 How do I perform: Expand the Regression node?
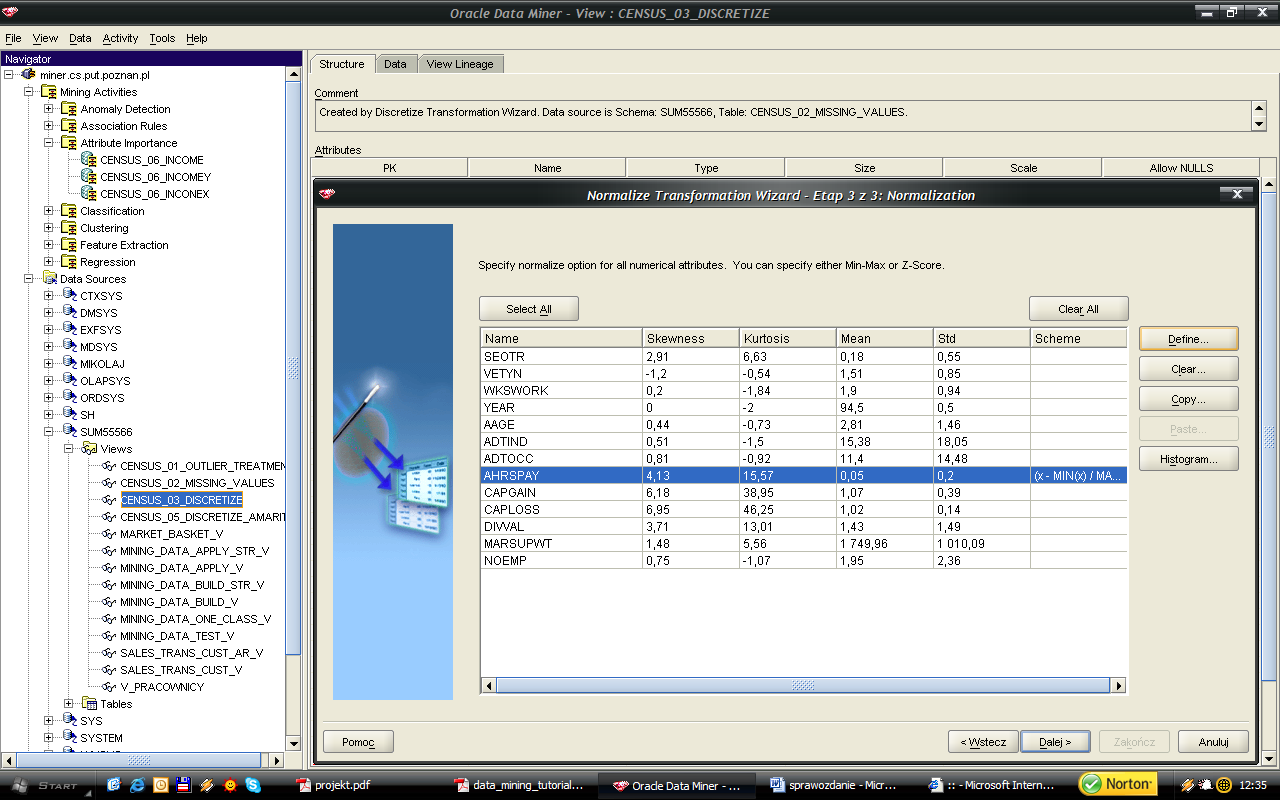(x=49, y=262)
